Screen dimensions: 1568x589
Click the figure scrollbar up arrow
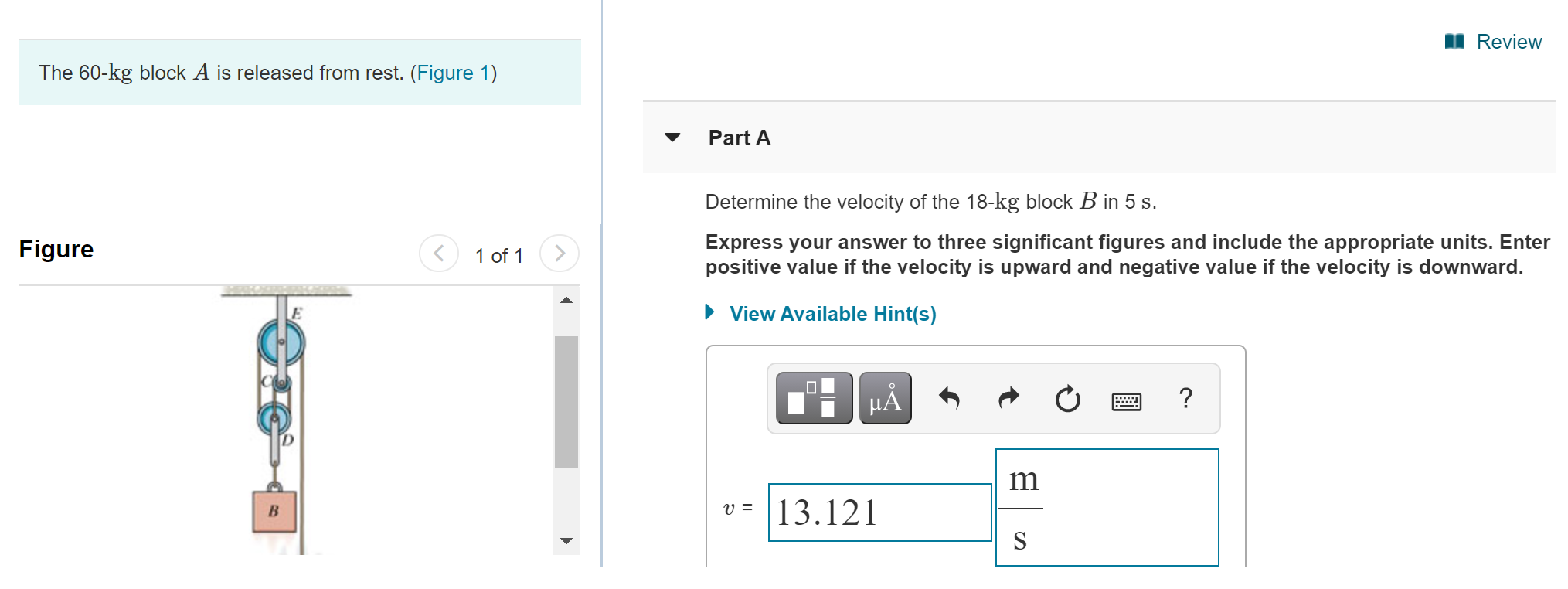pos(566,300)
